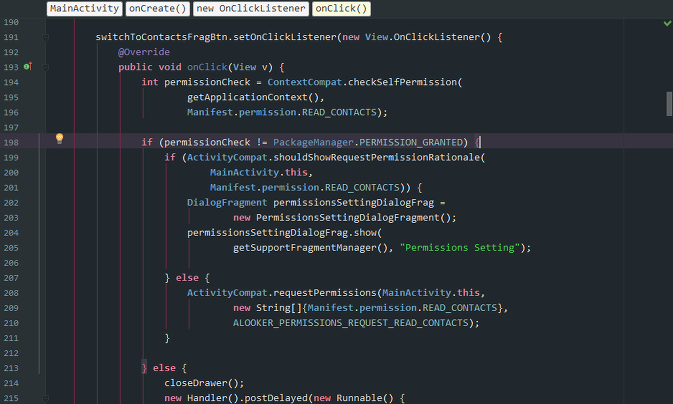The height and width of the screenshot is (404, 673).
Task: Select the MainActivity breadcrumb
Action: pos(85,9)
